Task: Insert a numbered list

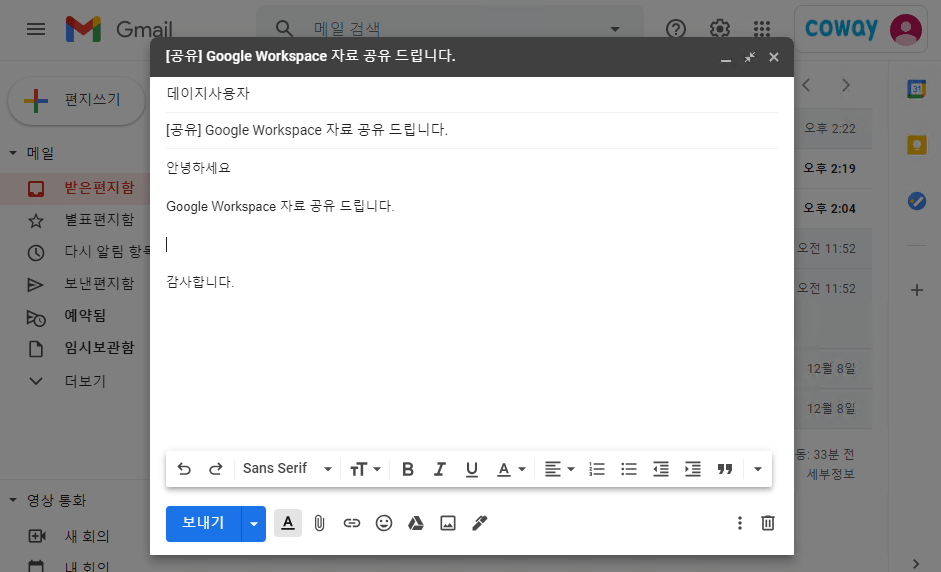Action: click(x=597, y=469)
